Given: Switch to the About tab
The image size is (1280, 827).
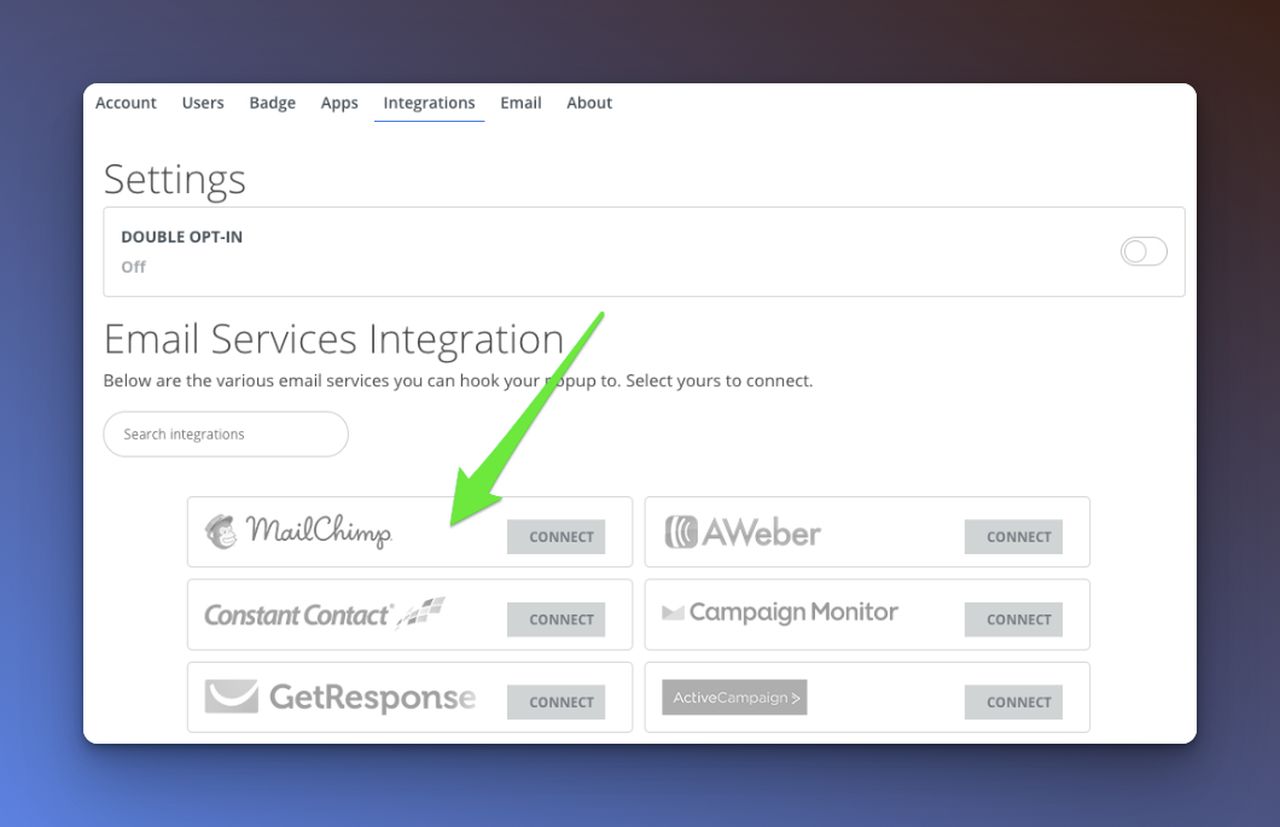Looking at the screenshot, I should click(x=589, y=103).
